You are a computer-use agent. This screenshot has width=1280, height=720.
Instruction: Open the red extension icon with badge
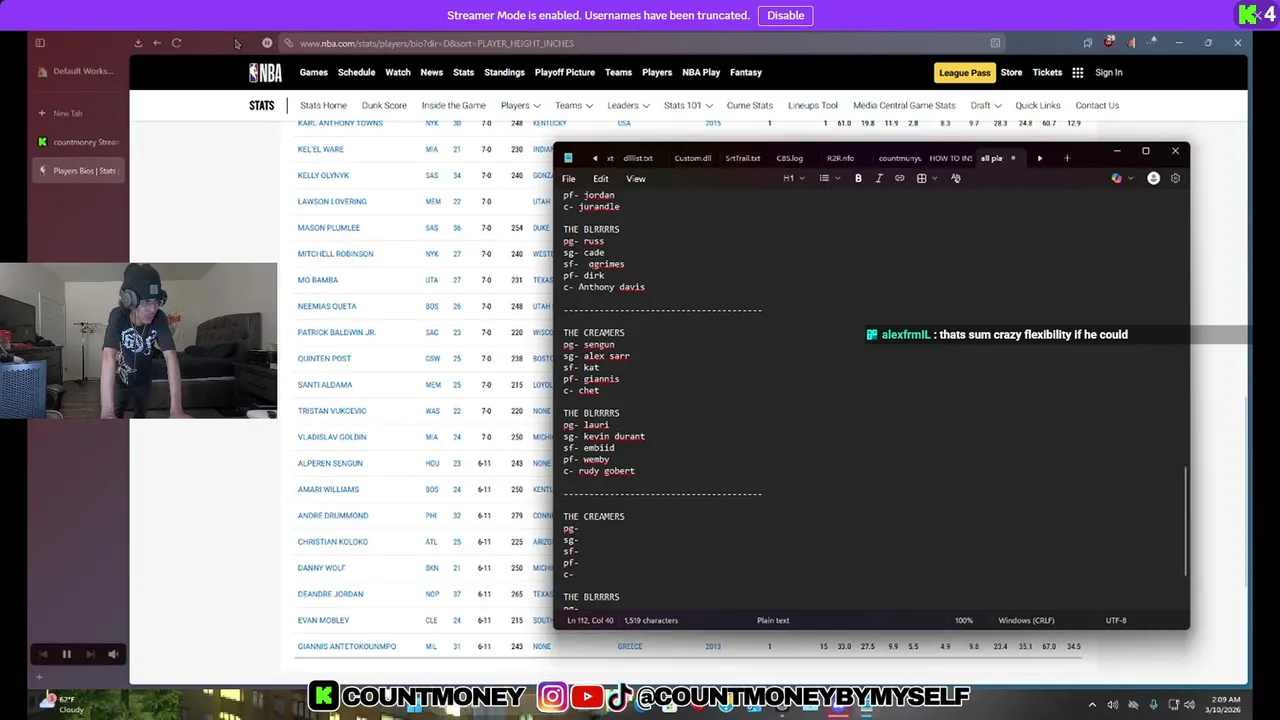click(1109, 42)
